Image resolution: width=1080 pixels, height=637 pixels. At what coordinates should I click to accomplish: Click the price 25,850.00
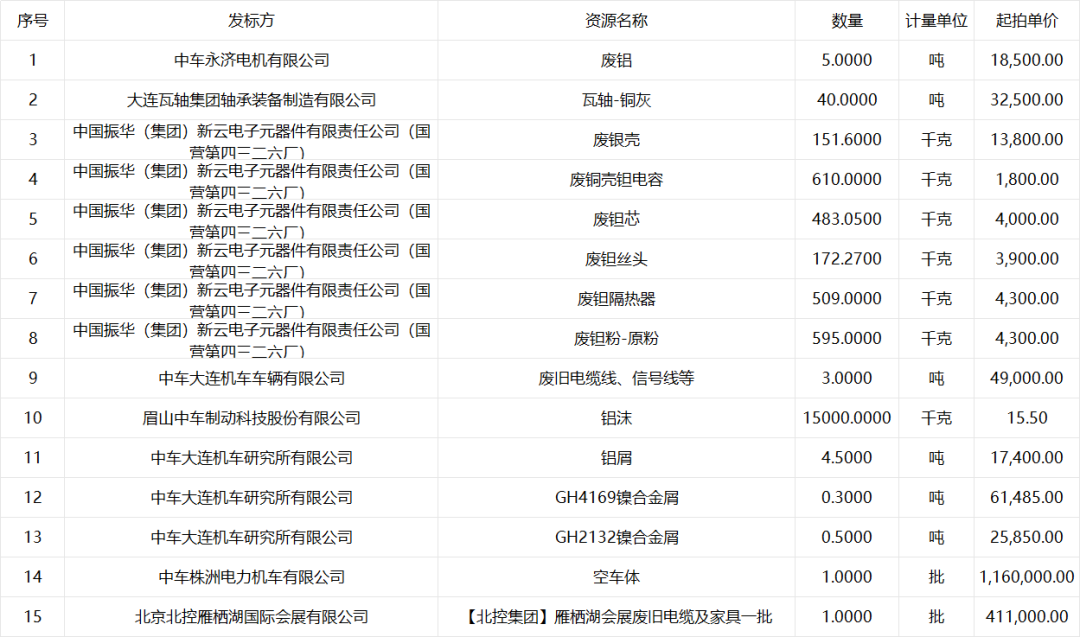1026,538
